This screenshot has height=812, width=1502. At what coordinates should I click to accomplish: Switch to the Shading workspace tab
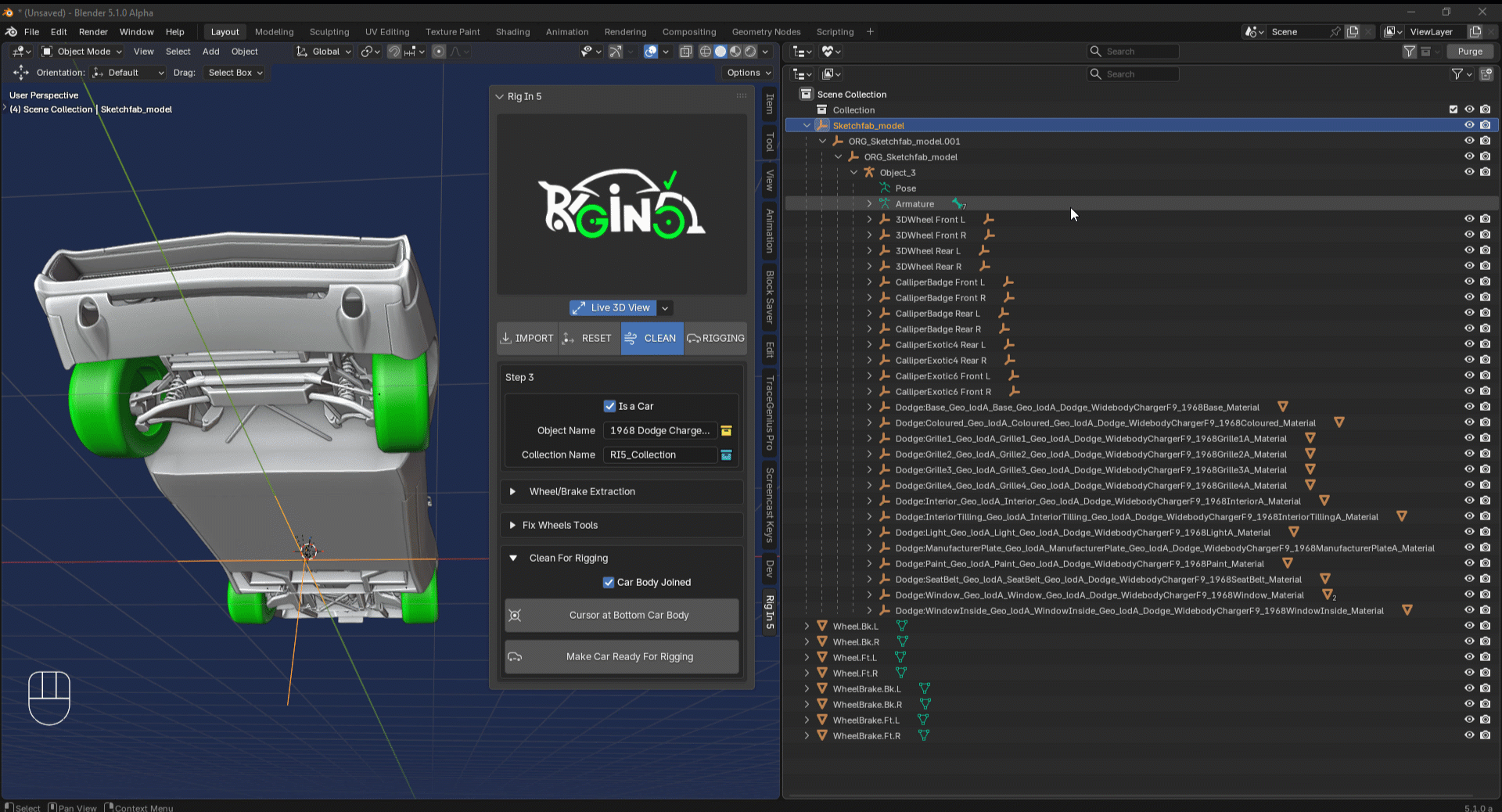point(512,32)
